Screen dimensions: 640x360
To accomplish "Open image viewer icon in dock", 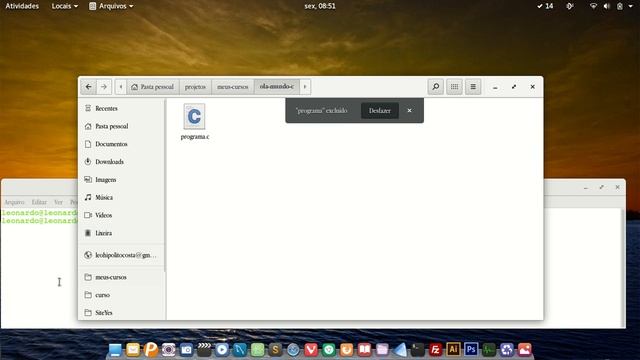I will tap(524, 349).
